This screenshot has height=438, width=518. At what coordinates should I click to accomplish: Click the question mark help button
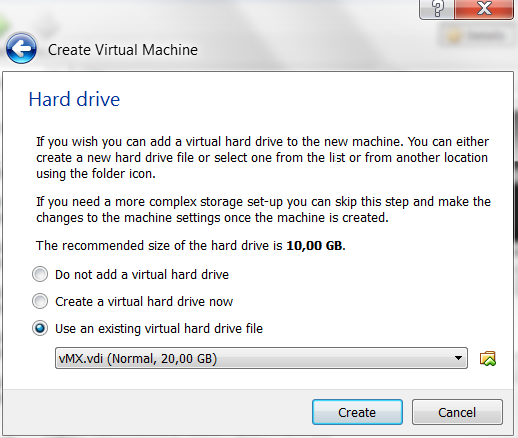[437, 9]
